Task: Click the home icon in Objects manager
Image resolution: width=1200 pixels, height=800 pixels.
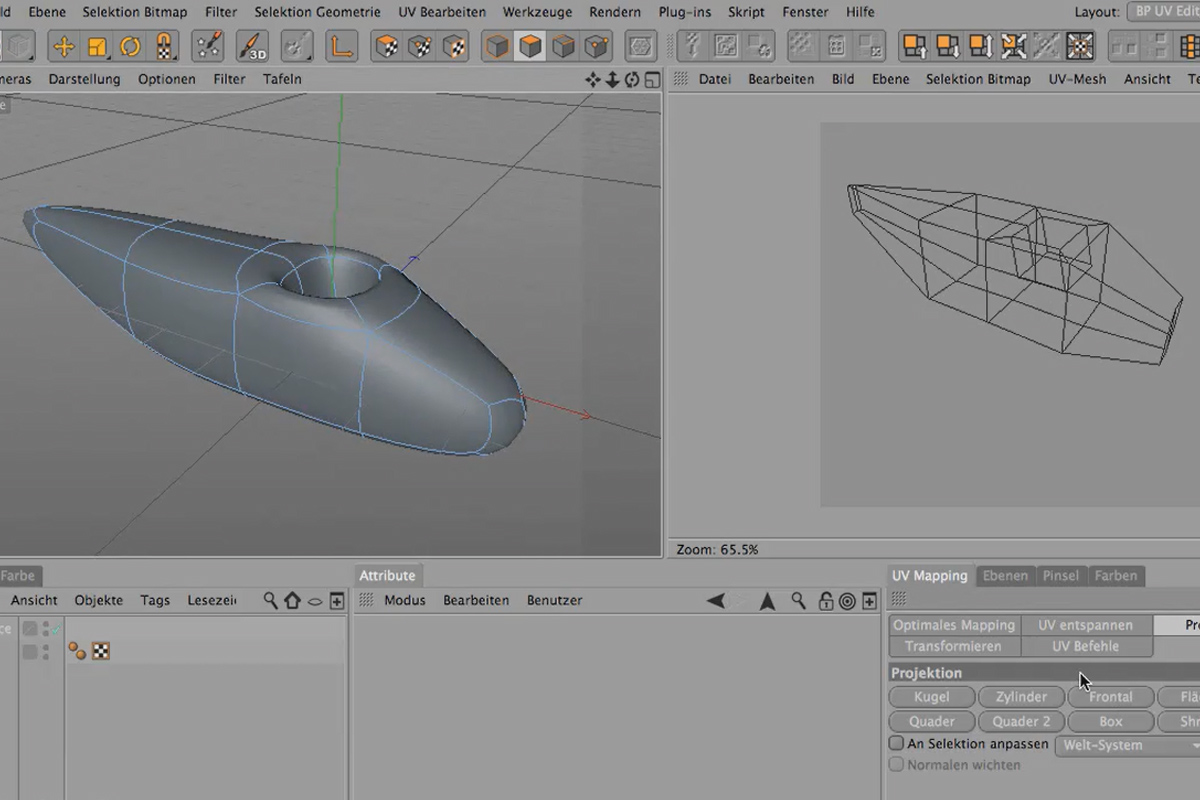Action: click(292, 601)
